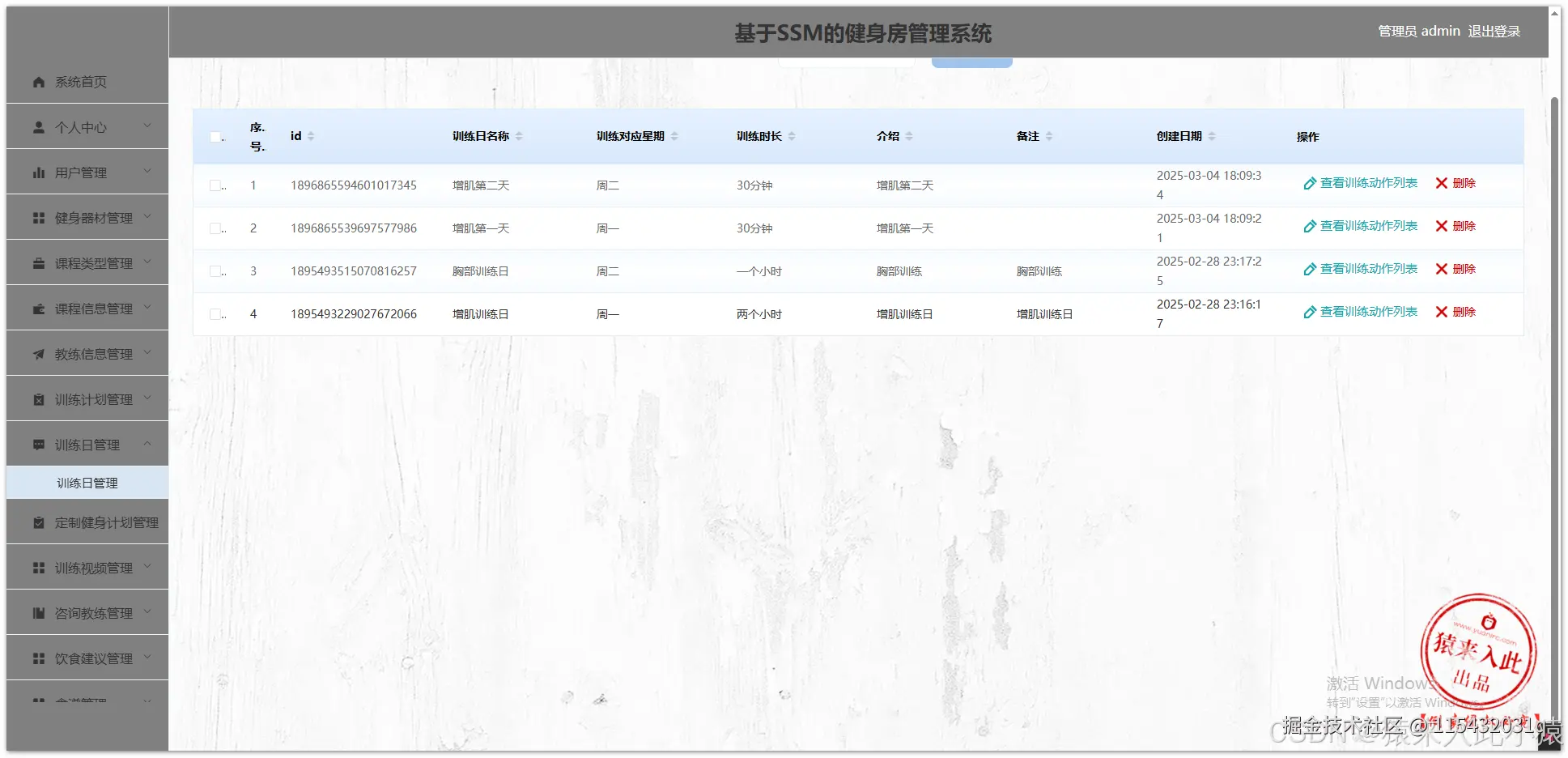Check the checkbox for 增肌训练日 row
This screenshot has width=1568, height=758.
coord(215,313)
